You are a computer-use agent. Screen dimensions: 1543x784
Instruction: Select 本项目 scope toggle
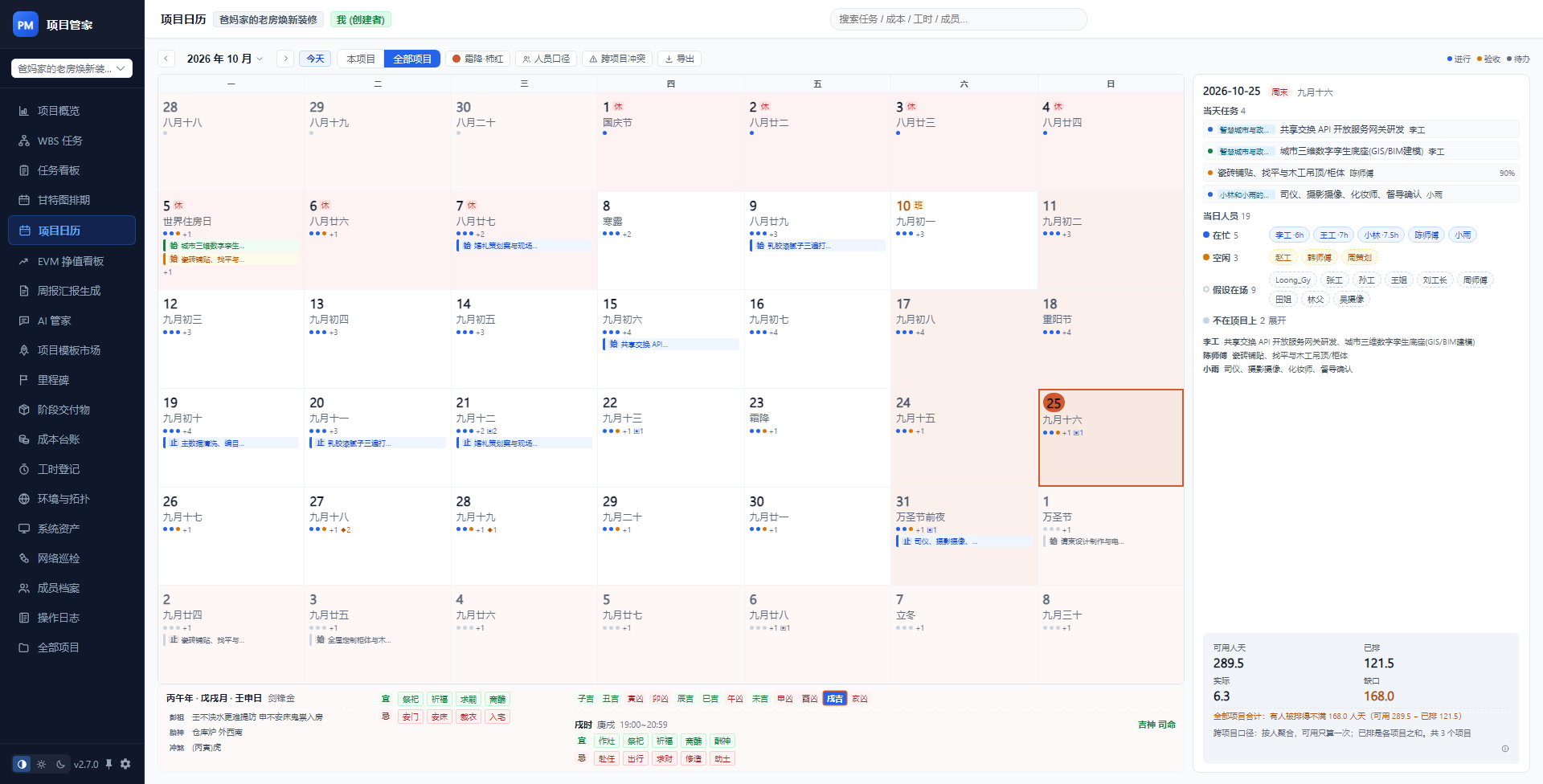361,59
